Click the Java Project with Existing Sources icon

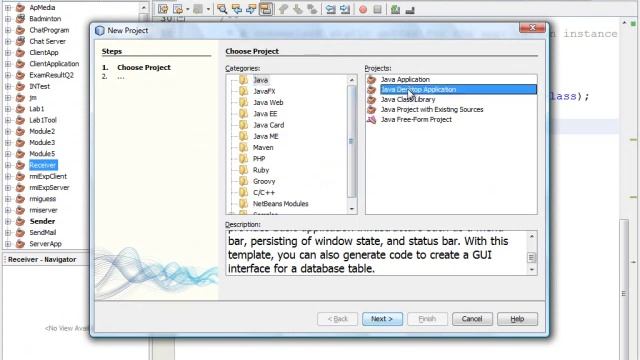[371, 109]
